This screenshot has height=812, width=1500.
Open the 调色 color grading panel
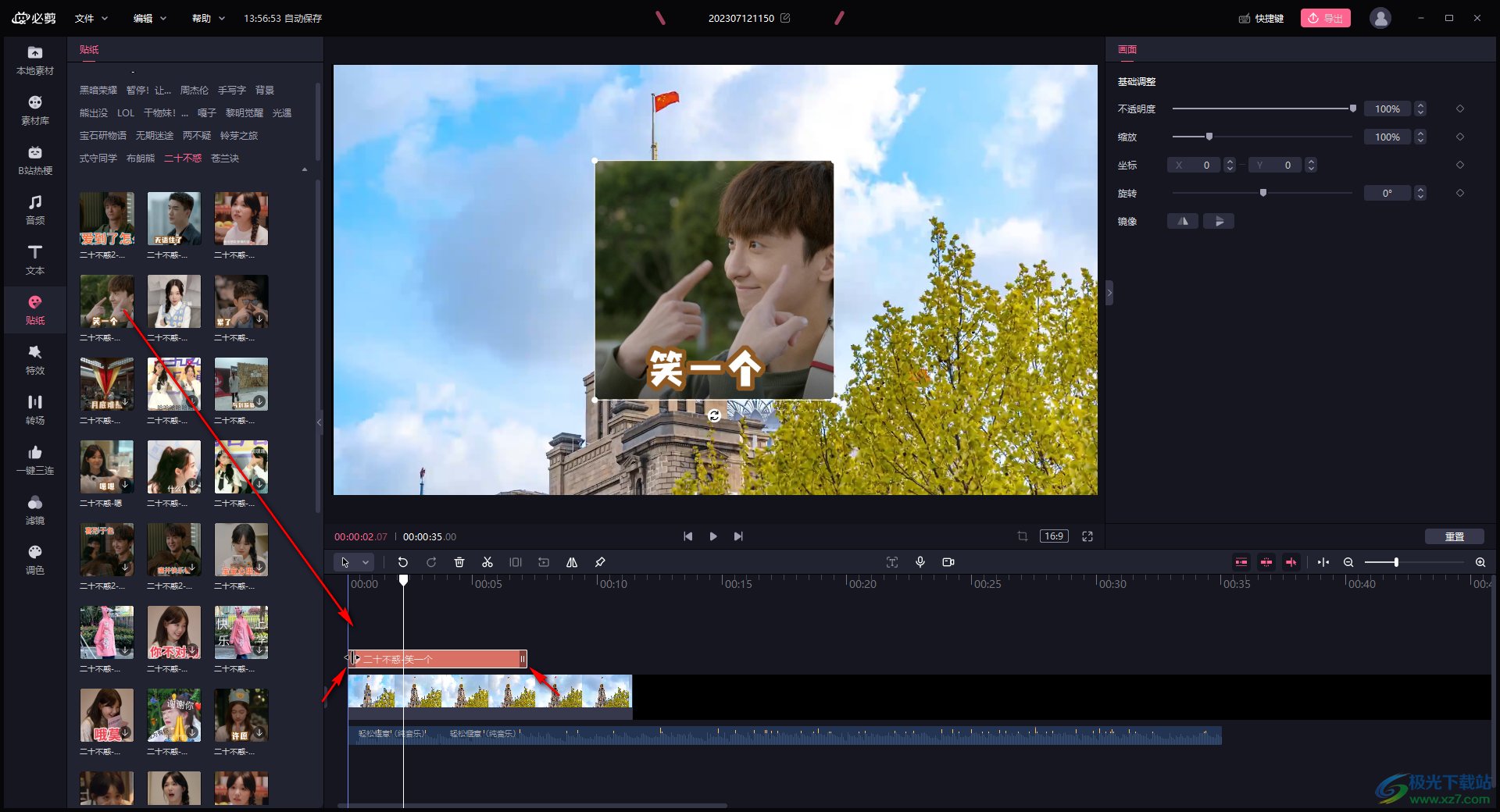pyautogui.click(x=35, y=561)
